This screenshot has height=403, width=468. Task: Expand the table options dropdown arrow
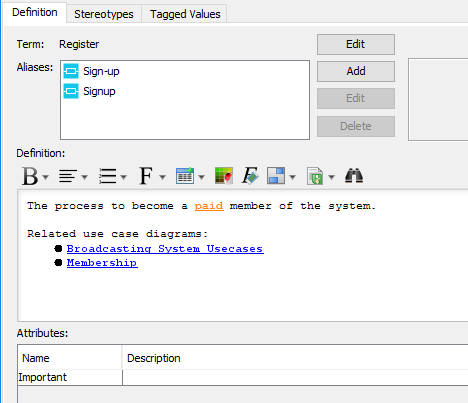(x=202, y=177)
